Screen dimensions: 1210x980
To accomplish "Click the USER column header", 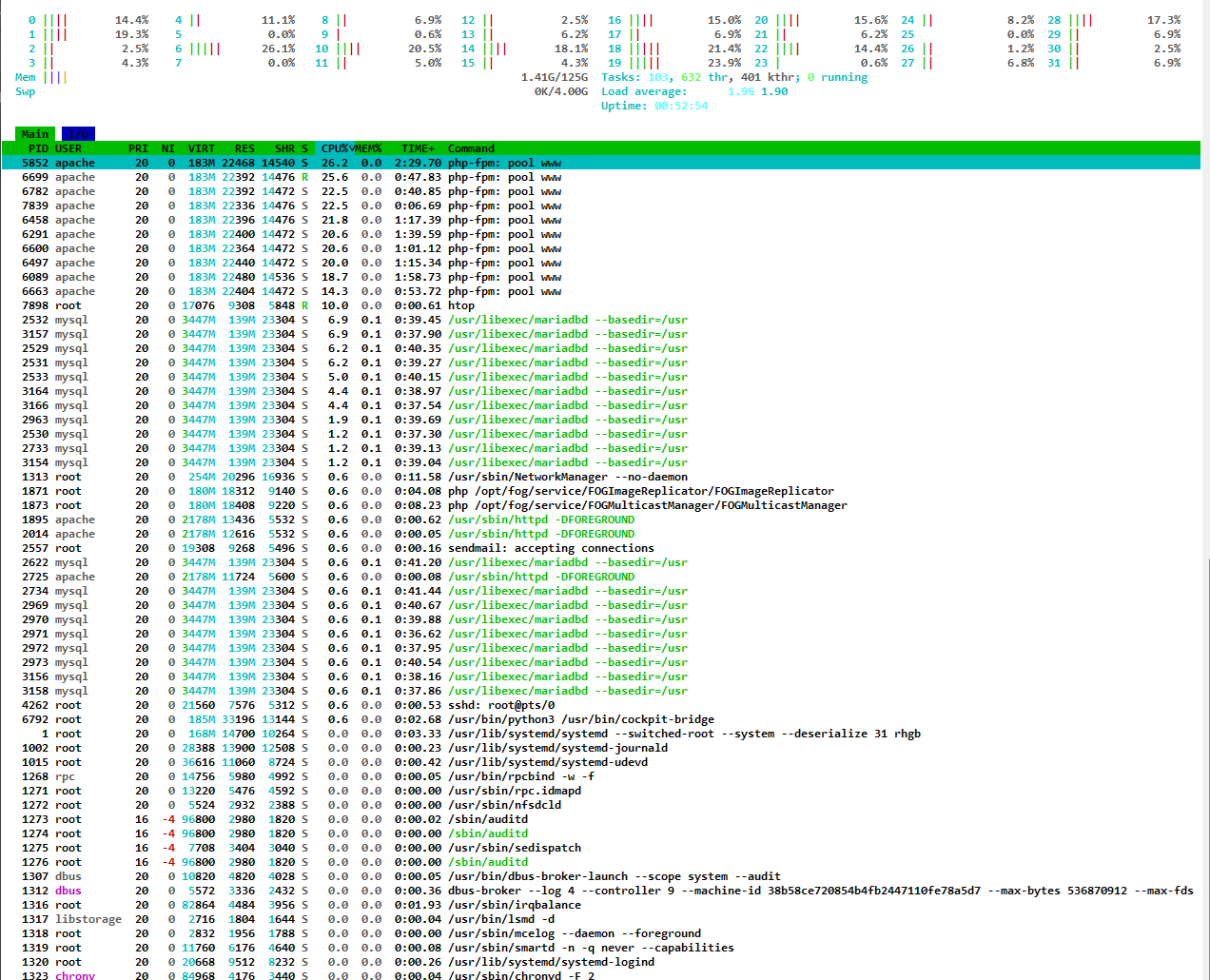I will (x=68, y=148).
